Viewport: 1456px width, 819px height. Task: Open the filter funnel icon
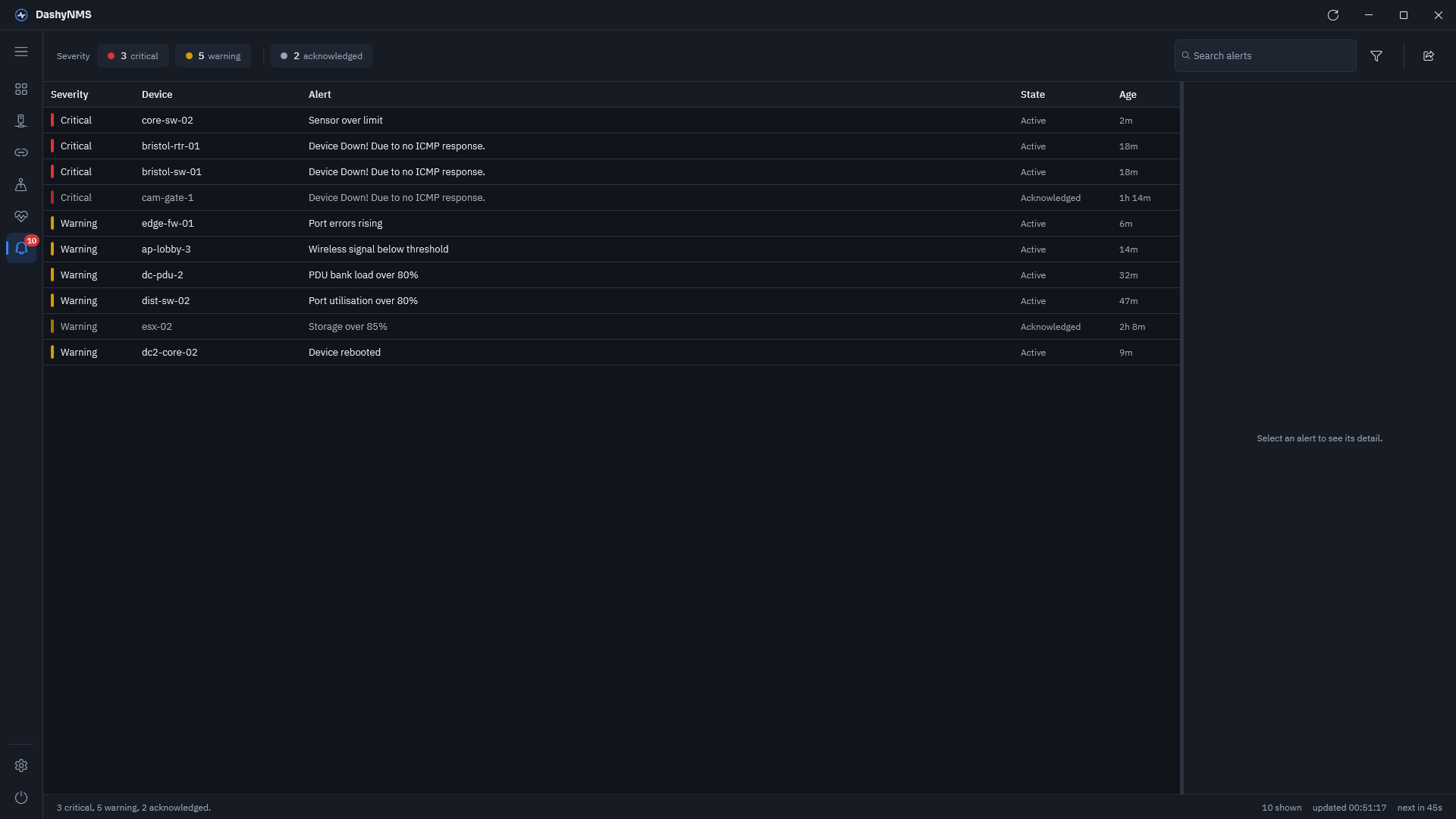coord(1376,56)
